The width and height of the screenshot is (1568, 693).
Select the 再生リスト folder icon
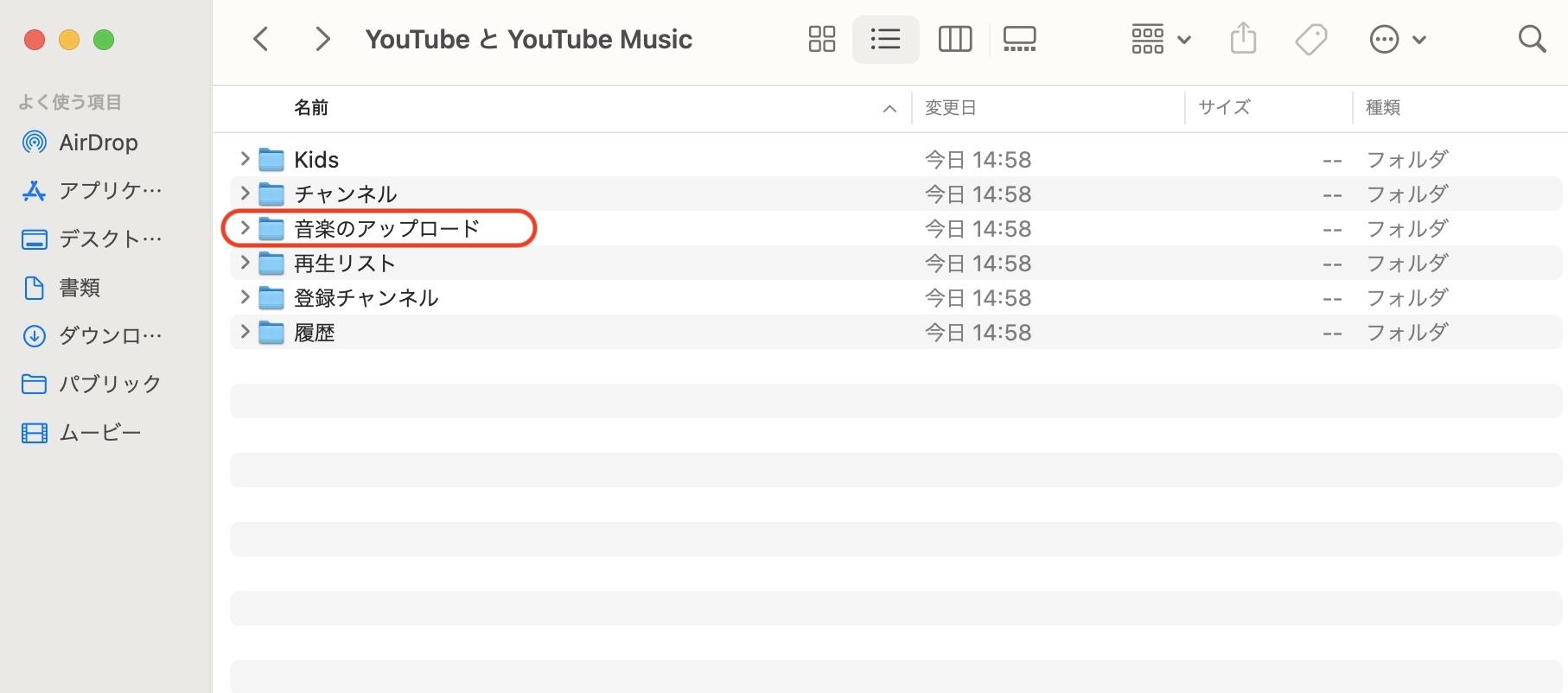coord(271,264)
